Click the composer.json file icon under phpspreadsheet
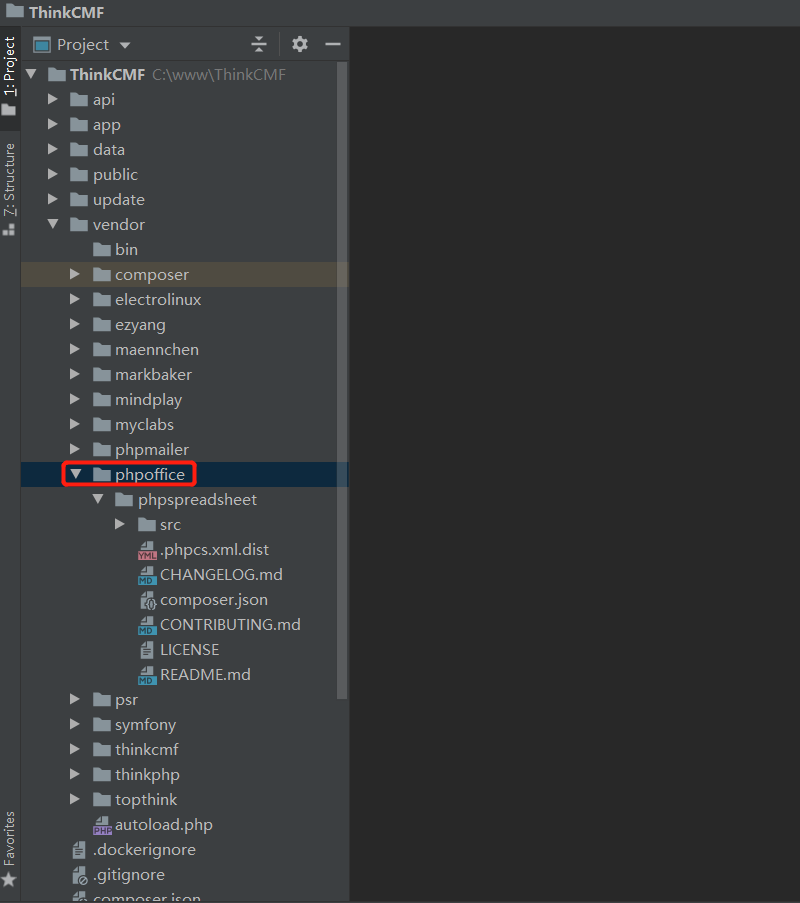 (x=148, y=600)
